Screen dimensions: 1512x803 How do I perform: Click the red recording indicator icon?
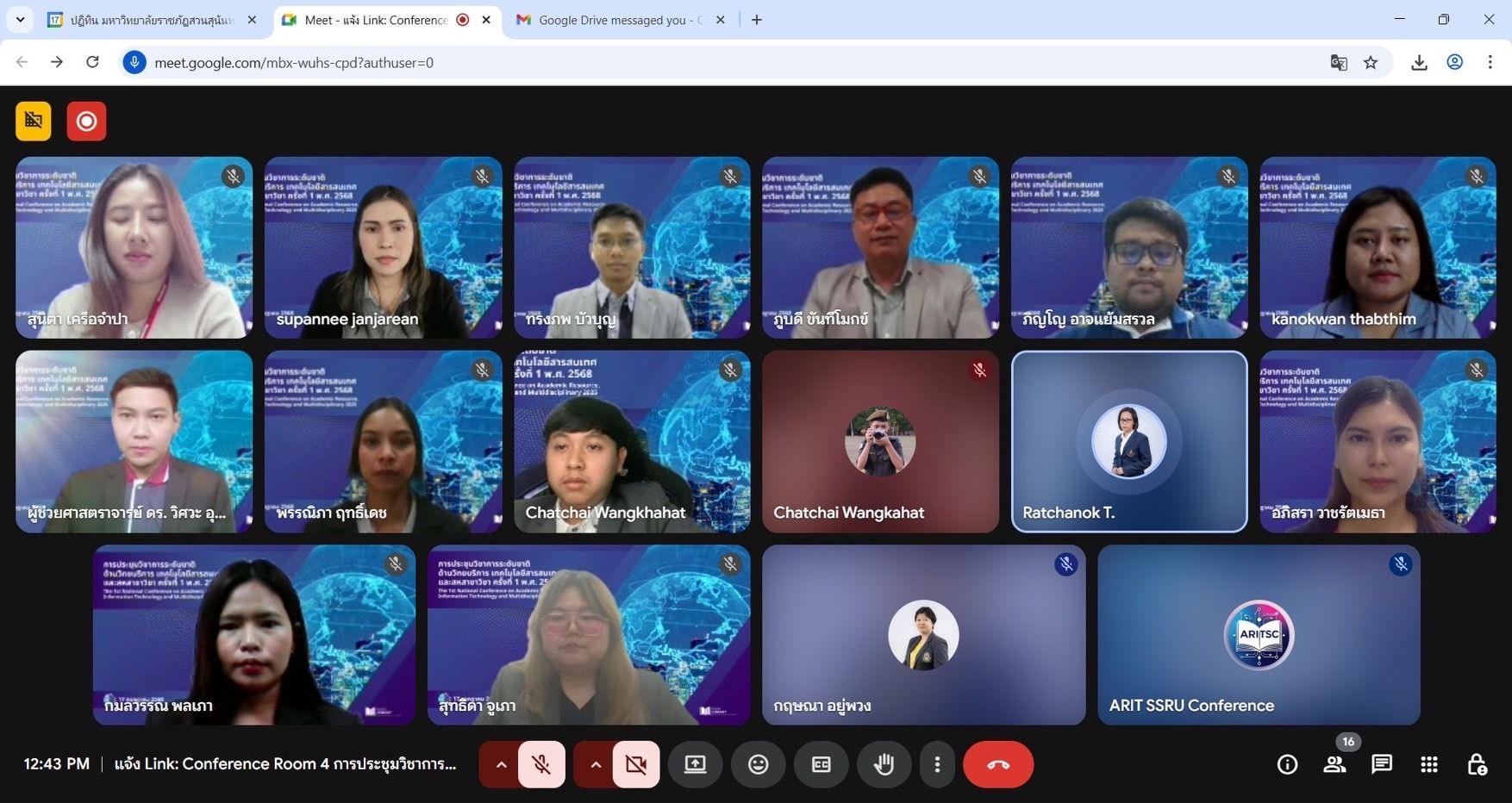click(86, 121)
